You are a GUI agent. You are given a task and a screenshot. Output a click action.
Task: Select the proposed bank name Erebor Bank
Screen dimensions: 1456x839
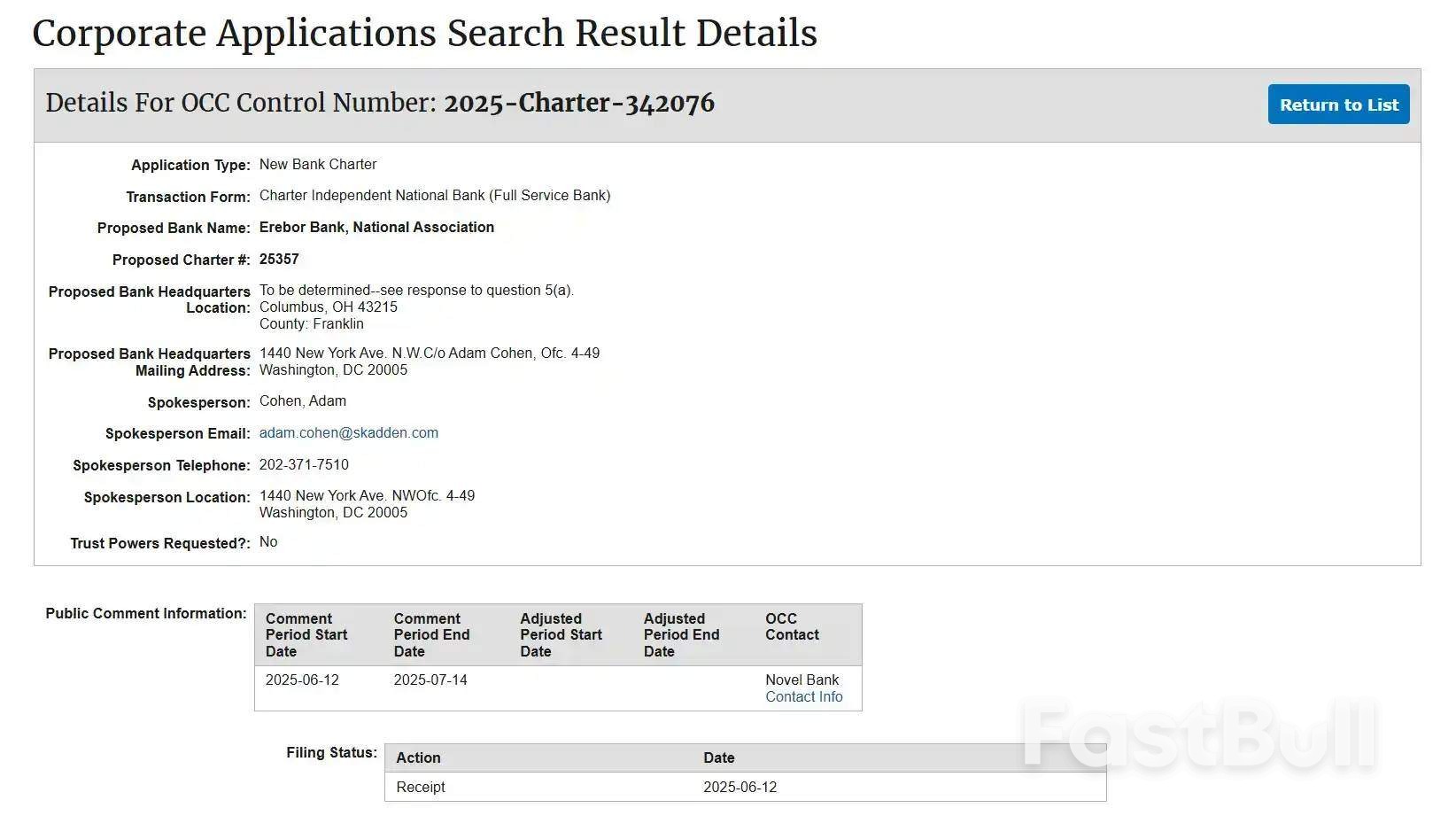[x=376, y=228]
